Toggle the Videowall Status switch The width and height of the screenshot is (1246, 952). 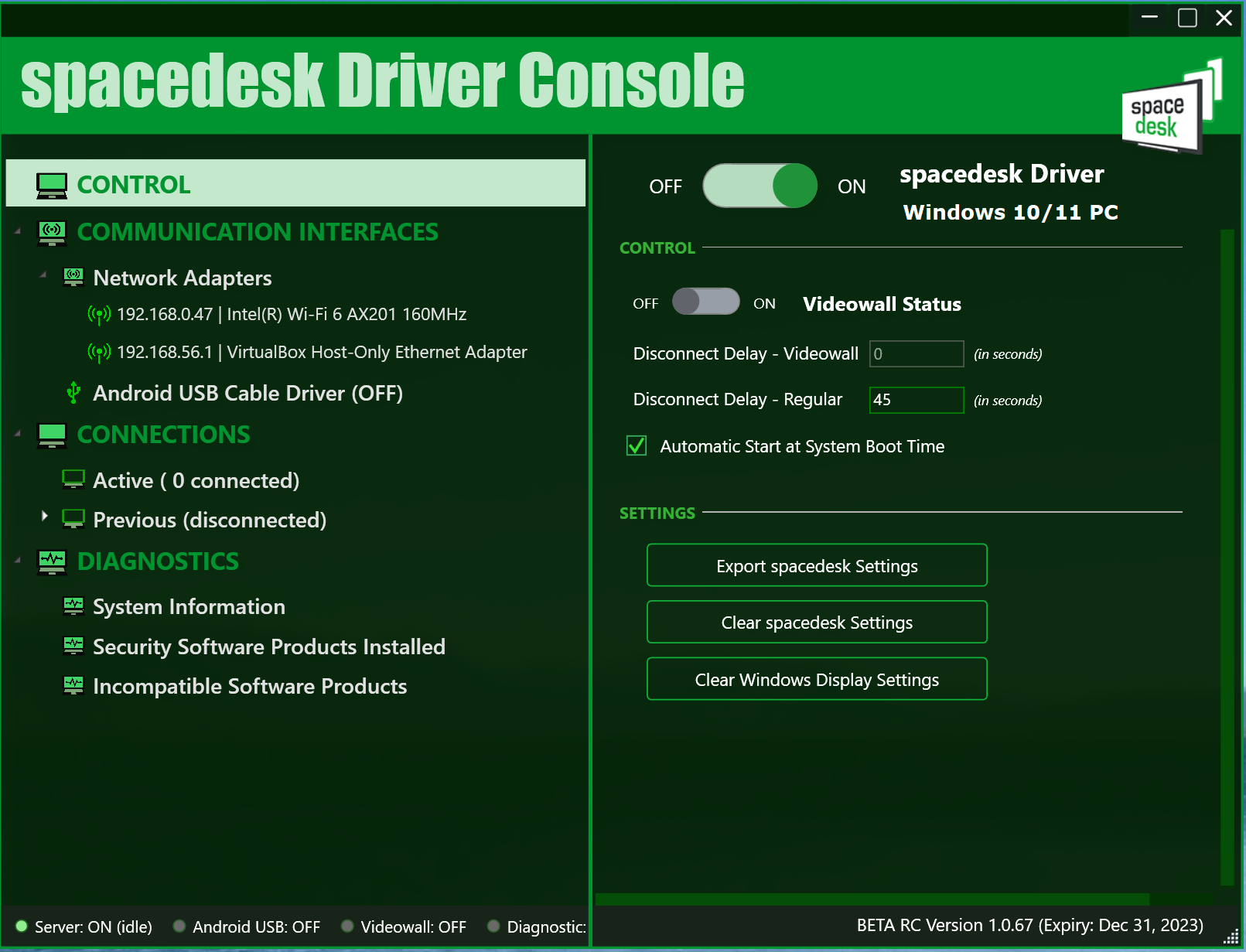pyautogui.click(x=705, y=302)
